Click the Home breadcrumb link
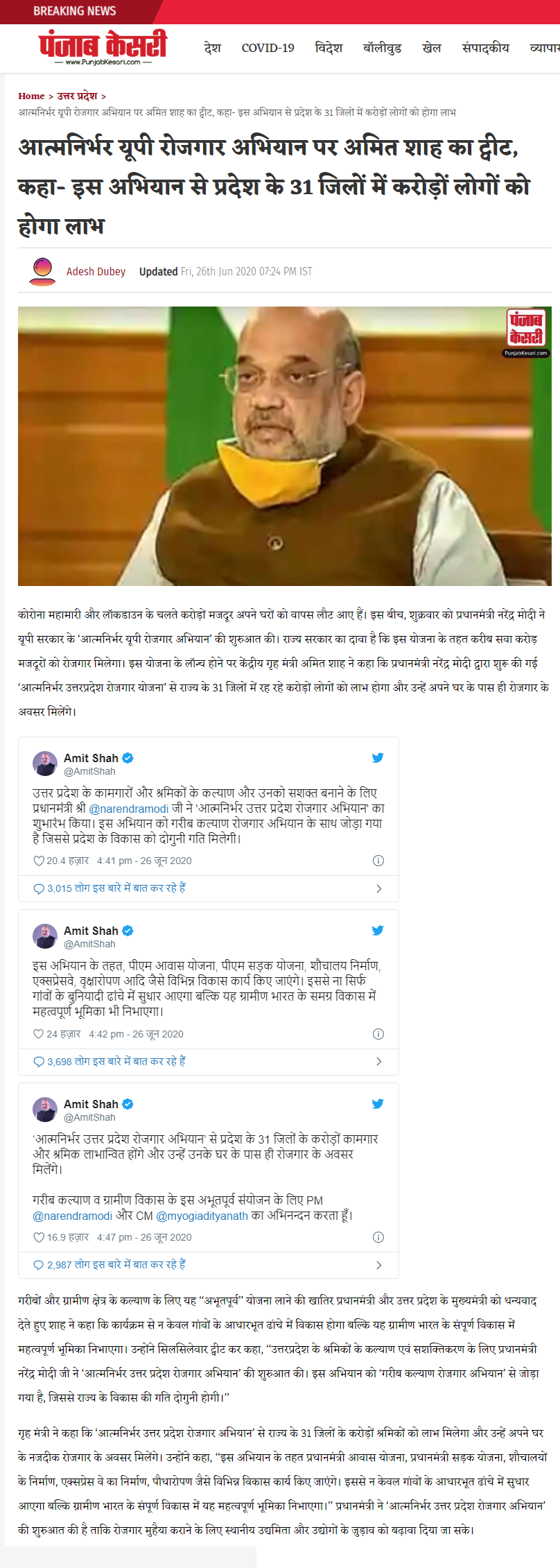The image size is (560, 1568). point(31,96)
